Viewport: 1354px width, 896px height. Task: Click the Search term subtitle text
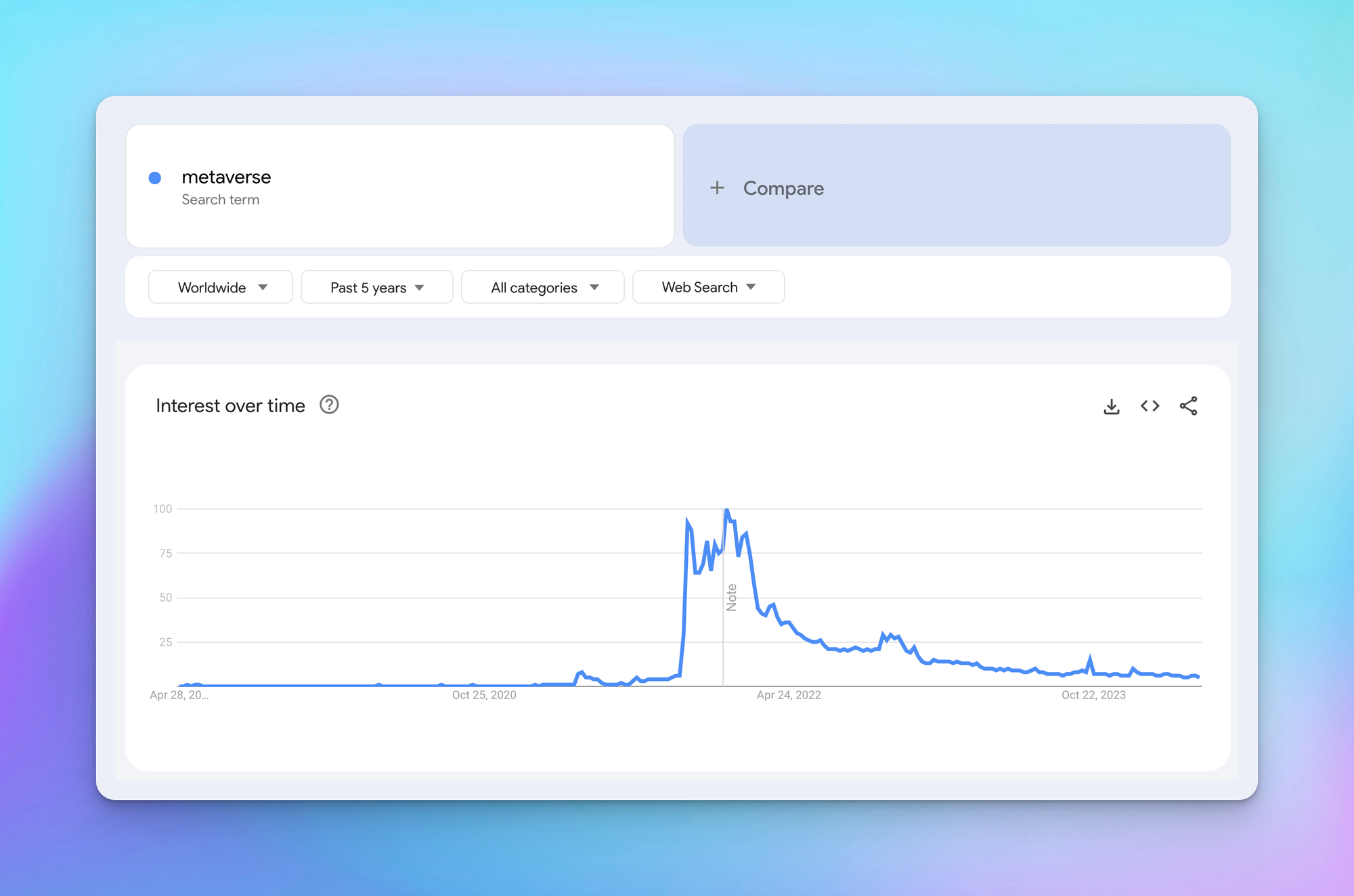click(x=220, y=200)
